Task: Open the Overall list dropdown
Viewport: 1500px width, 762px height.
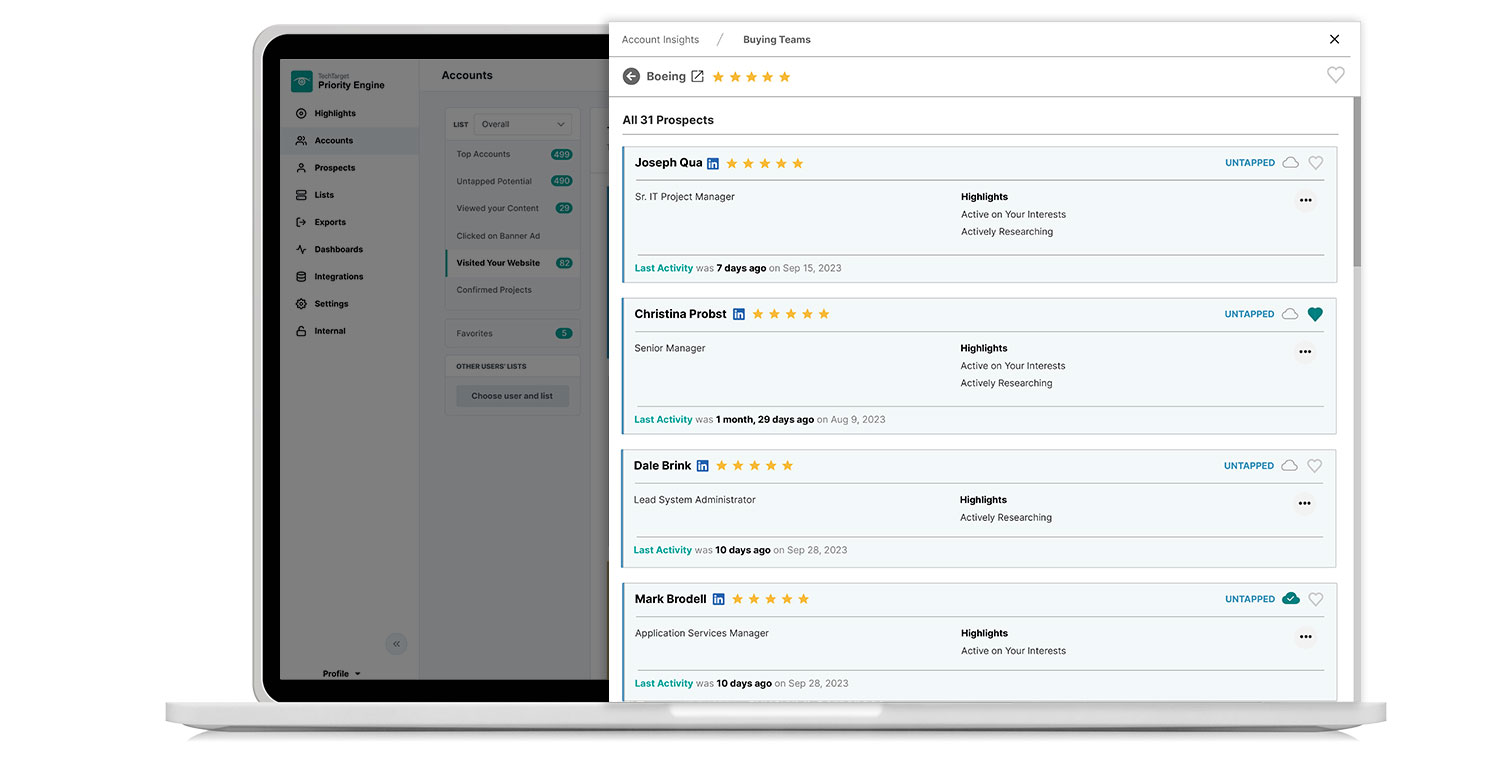Action: [523, 124]
